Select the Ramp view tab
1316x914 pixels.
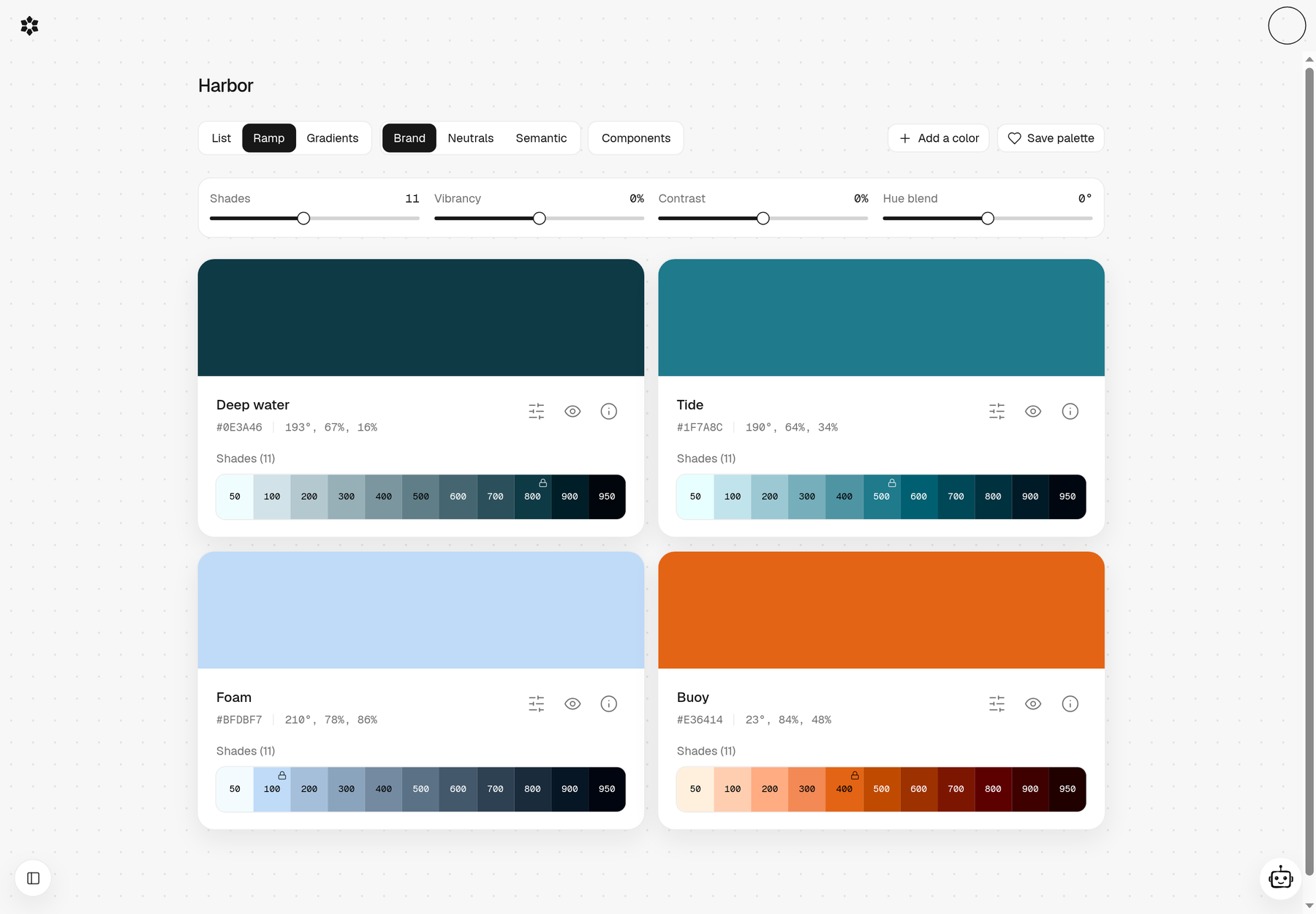coord(269,138)
